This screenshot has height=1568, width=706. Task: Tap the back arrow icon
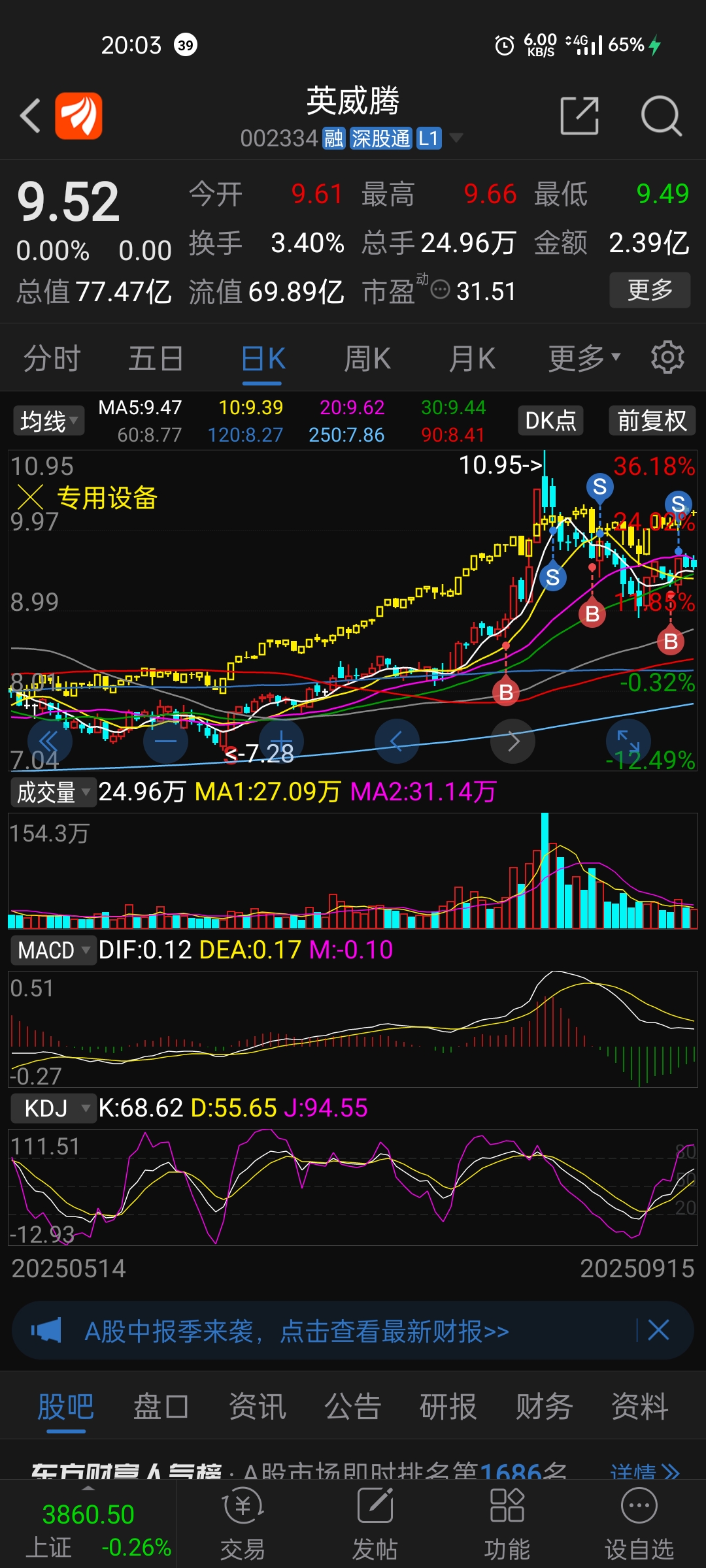pyautogui.click(x=30, y=116)
